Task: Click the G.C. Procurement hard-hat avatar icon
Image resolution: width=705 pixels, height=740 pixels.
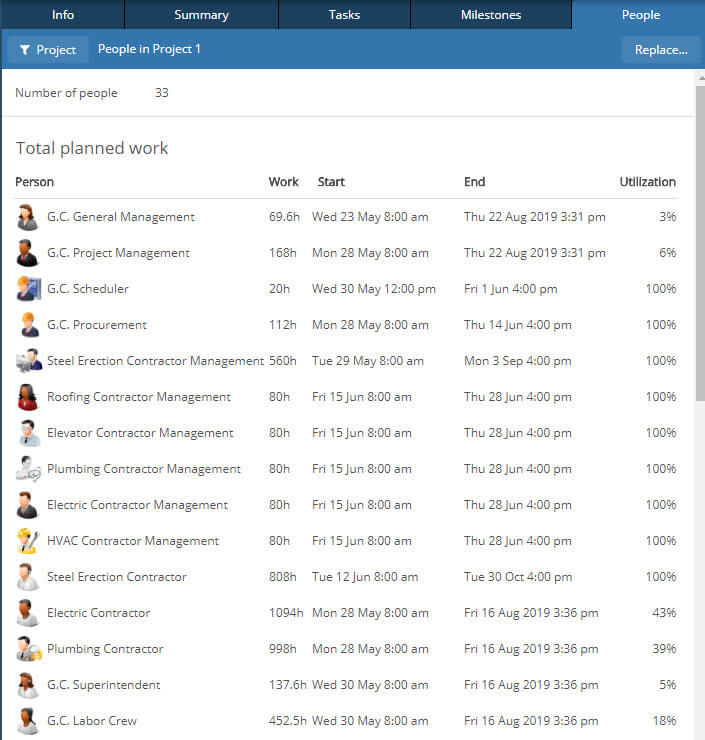Action: [28, 325]
